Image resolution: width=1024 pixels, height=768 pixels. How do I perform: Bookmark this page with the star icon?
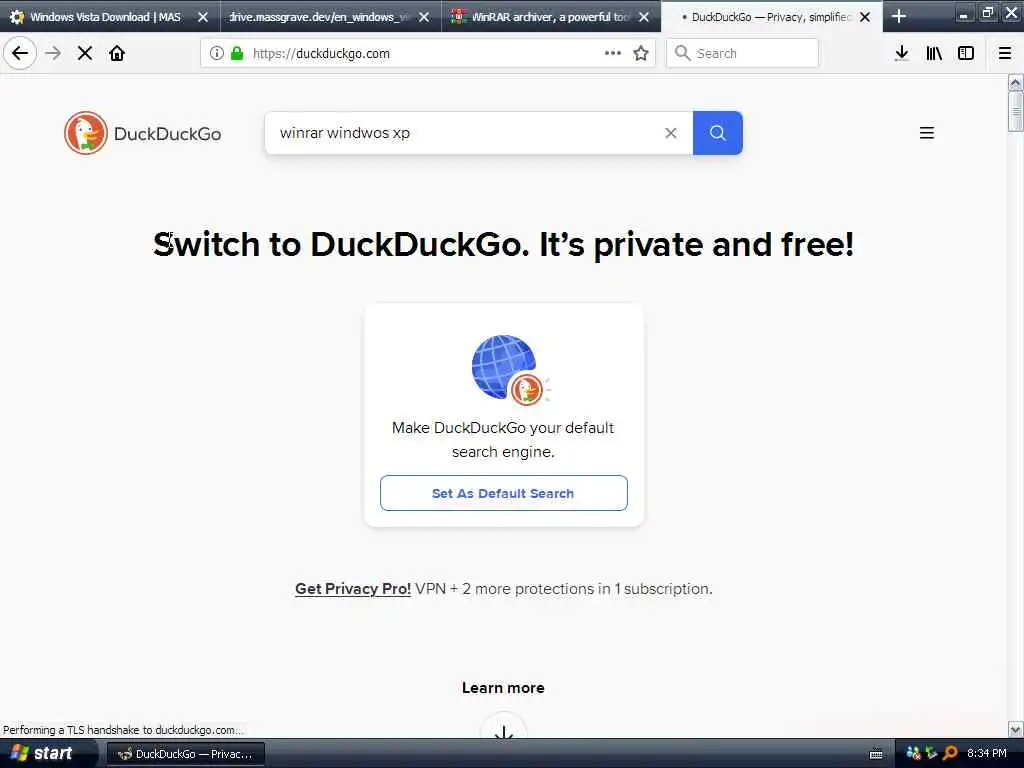coord(641,53)
